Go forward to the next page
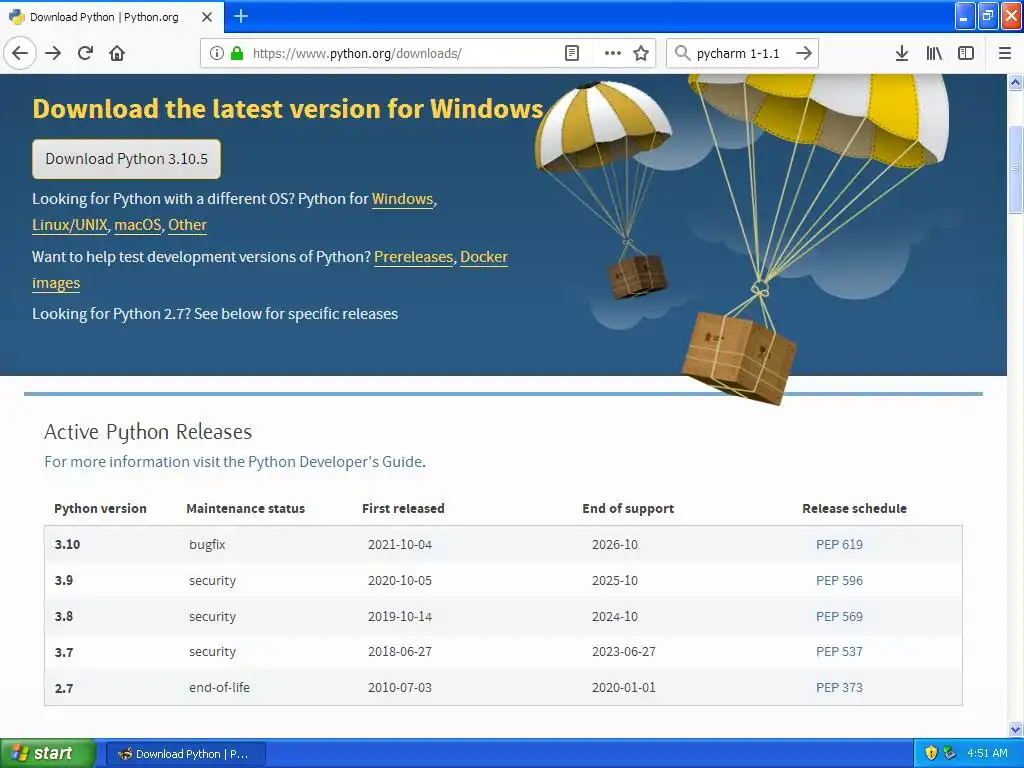Image resolution: width=1024 pixels, height=768 pixels. coord(53,53)
